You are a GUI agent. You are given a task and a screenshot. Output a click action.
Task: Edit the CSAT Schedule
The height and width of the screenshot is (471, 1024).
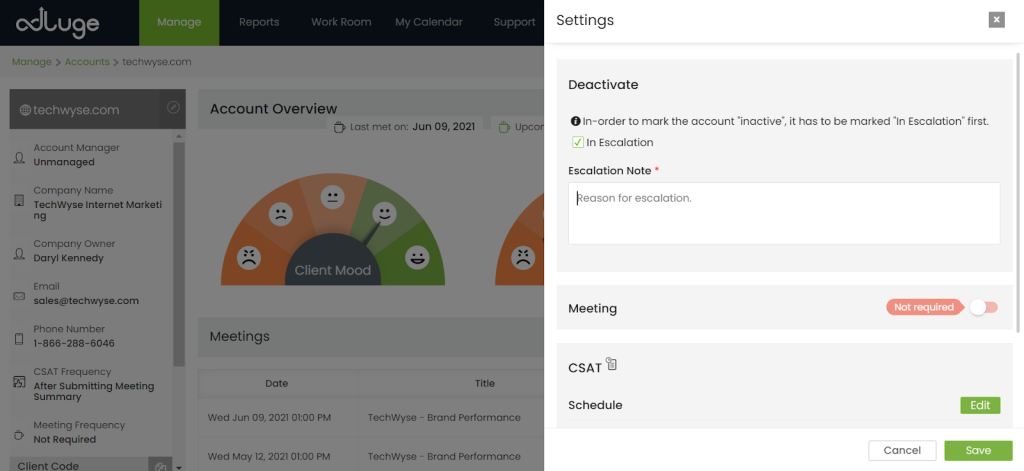point(979,405)
